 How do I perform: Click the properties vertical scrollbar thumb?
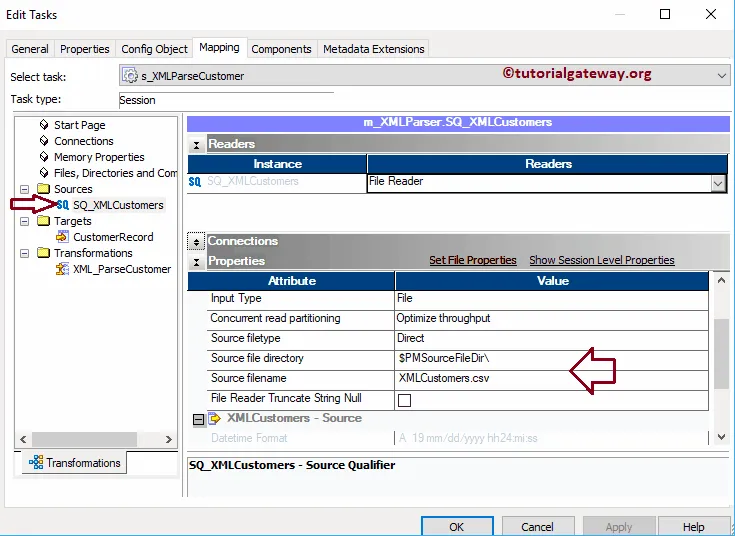coord(721,354)
